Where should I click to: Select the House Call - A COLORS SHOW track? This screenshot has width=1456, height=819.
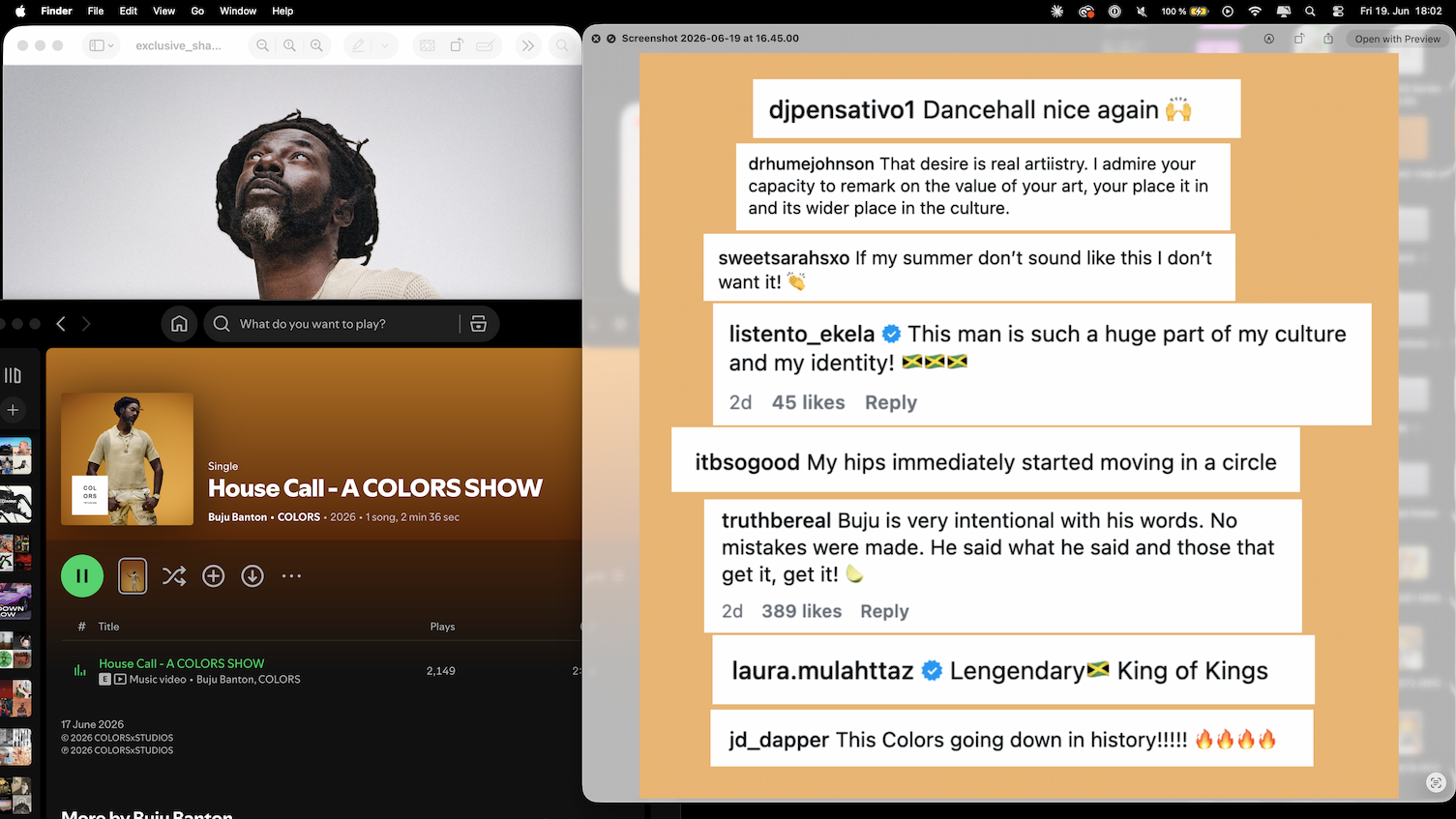[x=181, y=663]
